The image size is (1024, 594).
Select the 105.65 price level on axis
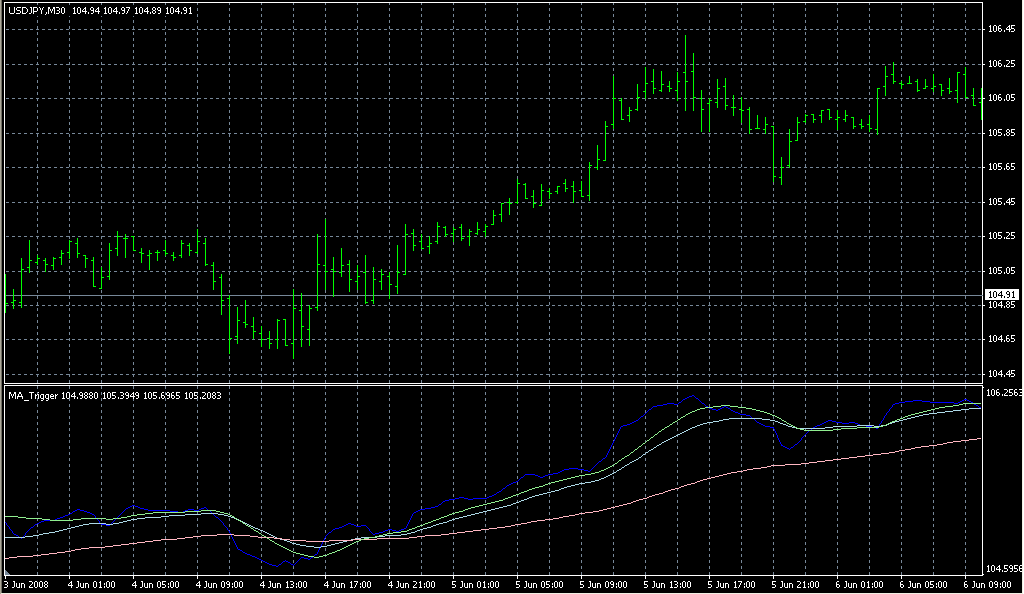(x=1001, y=167)
